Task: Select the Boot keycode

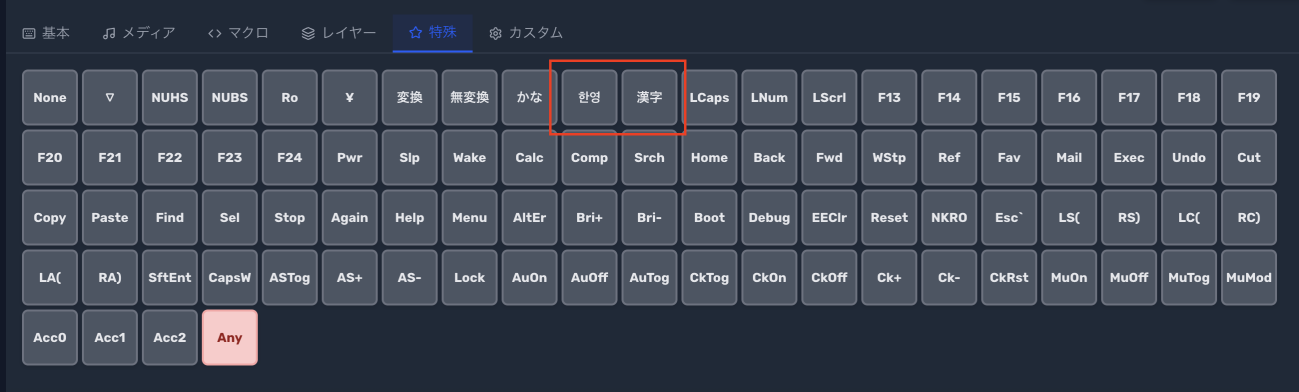Action: (710, 218)
